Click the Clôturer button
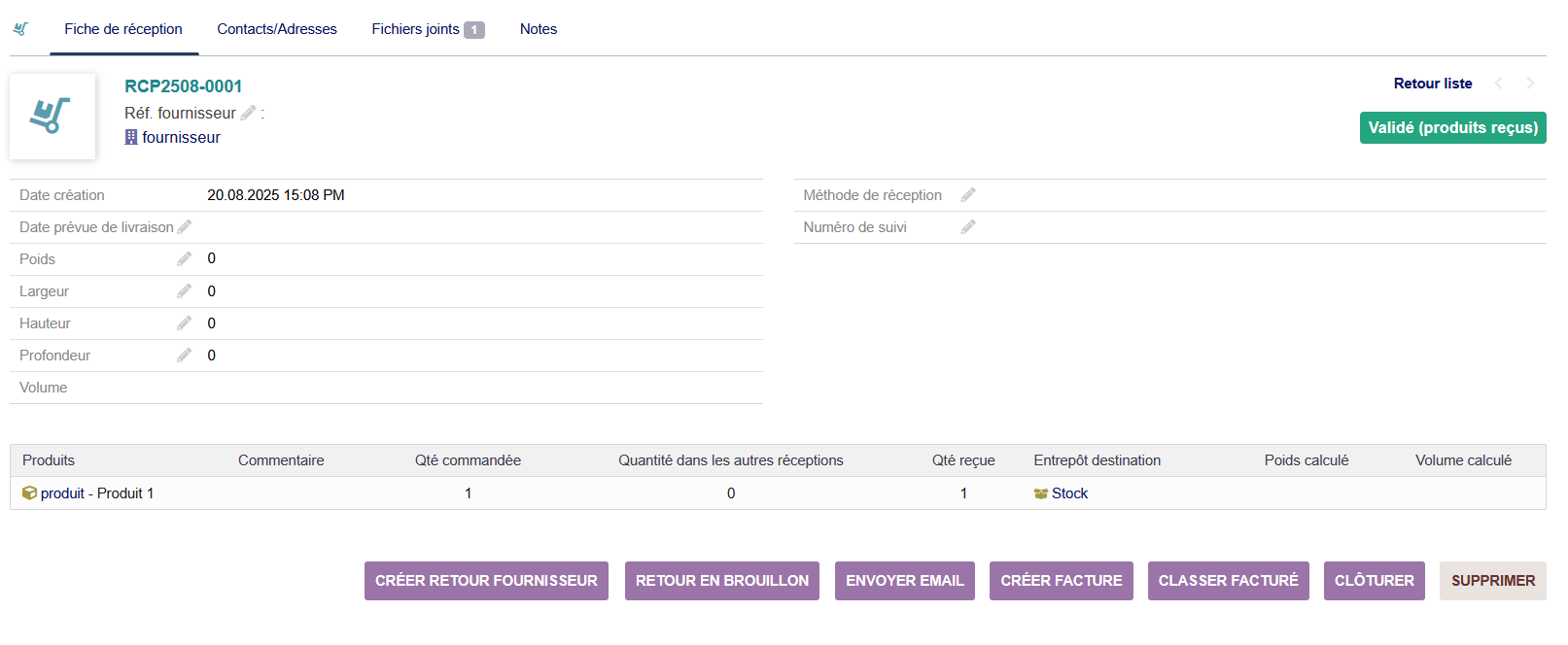 pyautogui.click(x=1375, y=581)
